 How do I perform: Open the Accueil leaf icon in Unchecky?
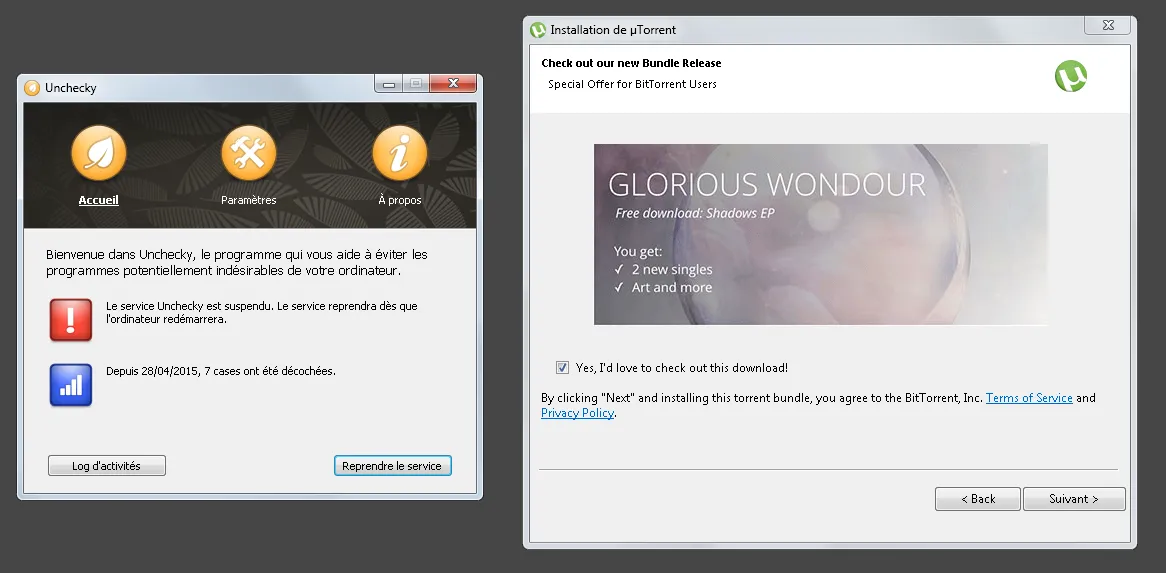[x=98, y=154]
